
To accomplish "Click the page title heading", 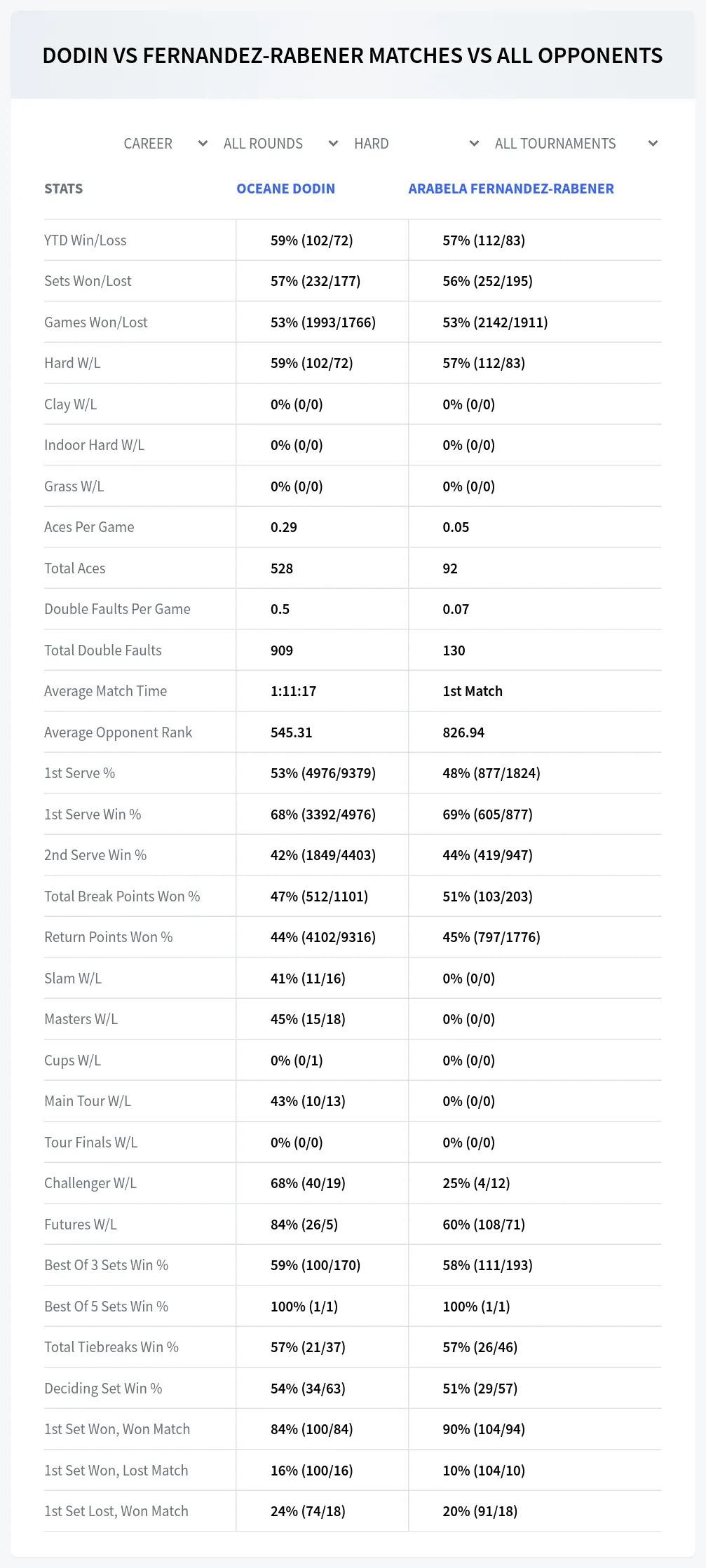I will (x=353, y=55).
